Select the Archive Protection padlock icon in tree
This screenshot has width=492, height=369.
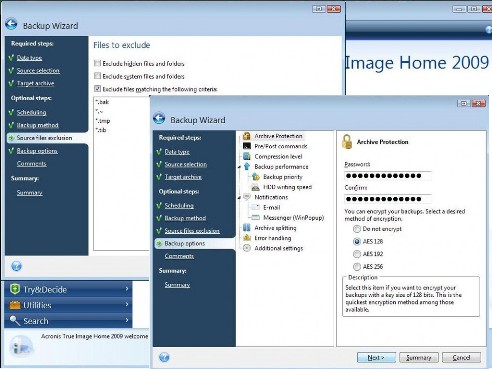[247, 136]
